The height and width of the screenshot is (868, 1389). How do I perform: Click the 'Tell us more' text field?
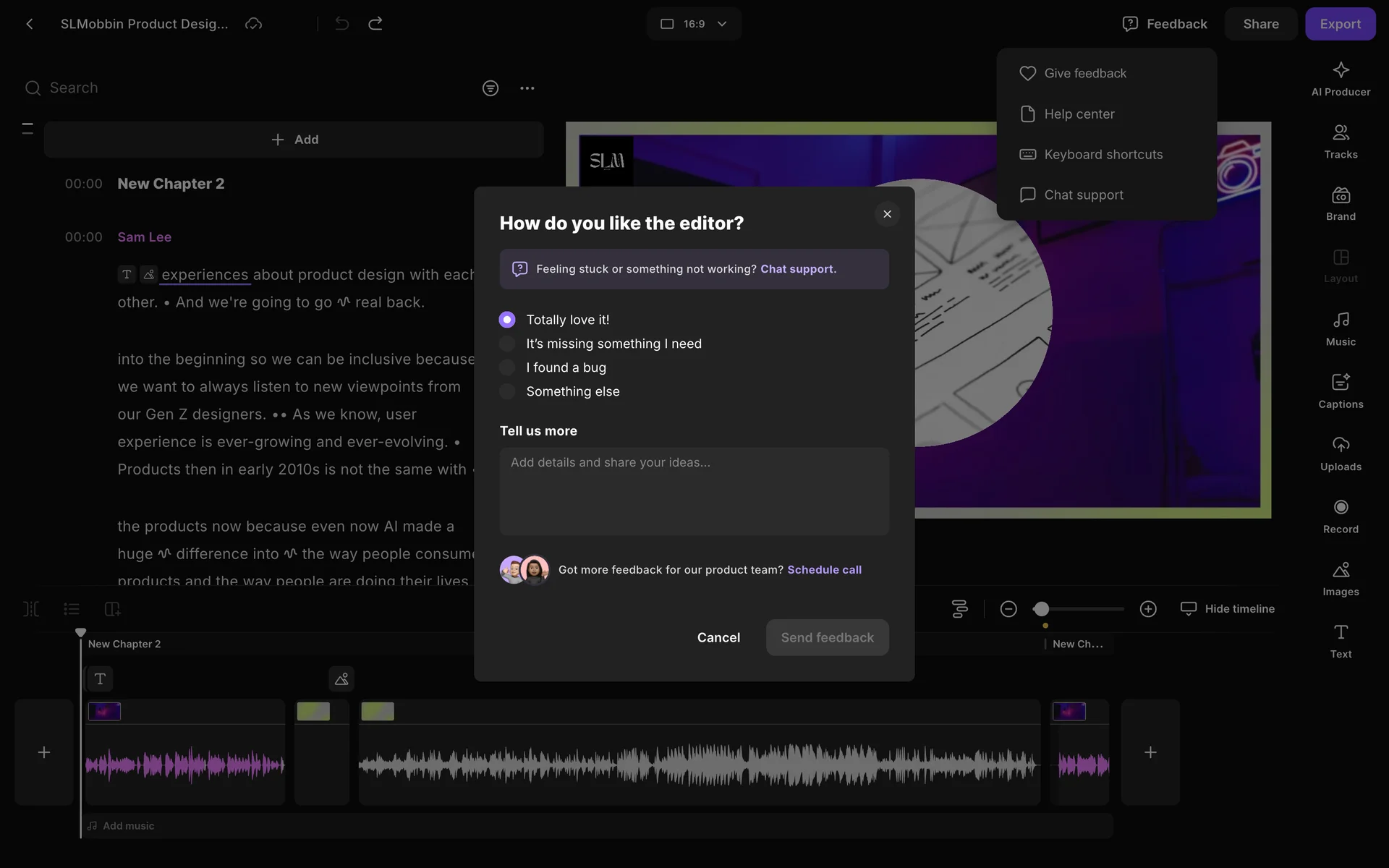click(694, 491)
